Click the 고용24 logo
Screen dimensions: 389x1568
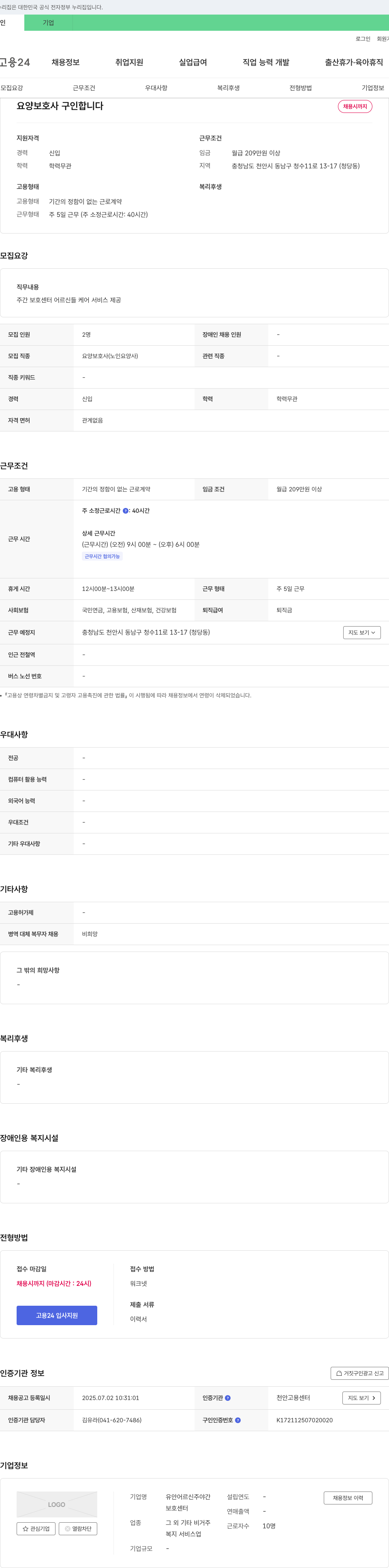pyautogui.click(x=15, y=62)
